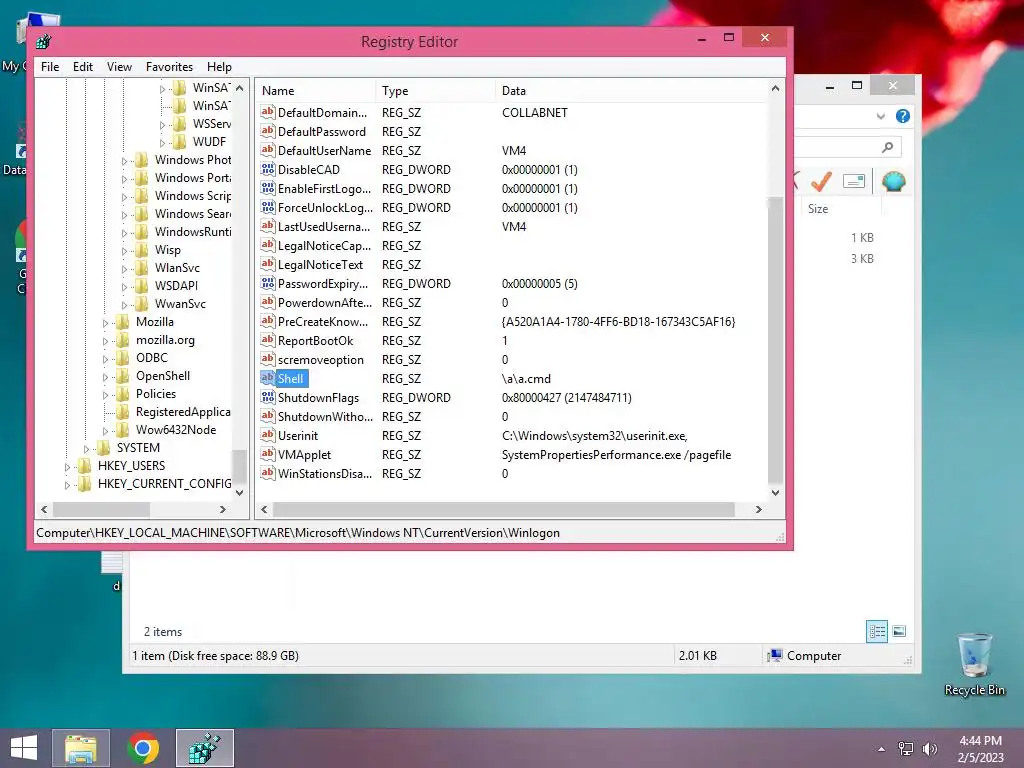Open the File menu in Registry Editor
This screenshot has height=768, width=1024.
[x=50, y=67]
